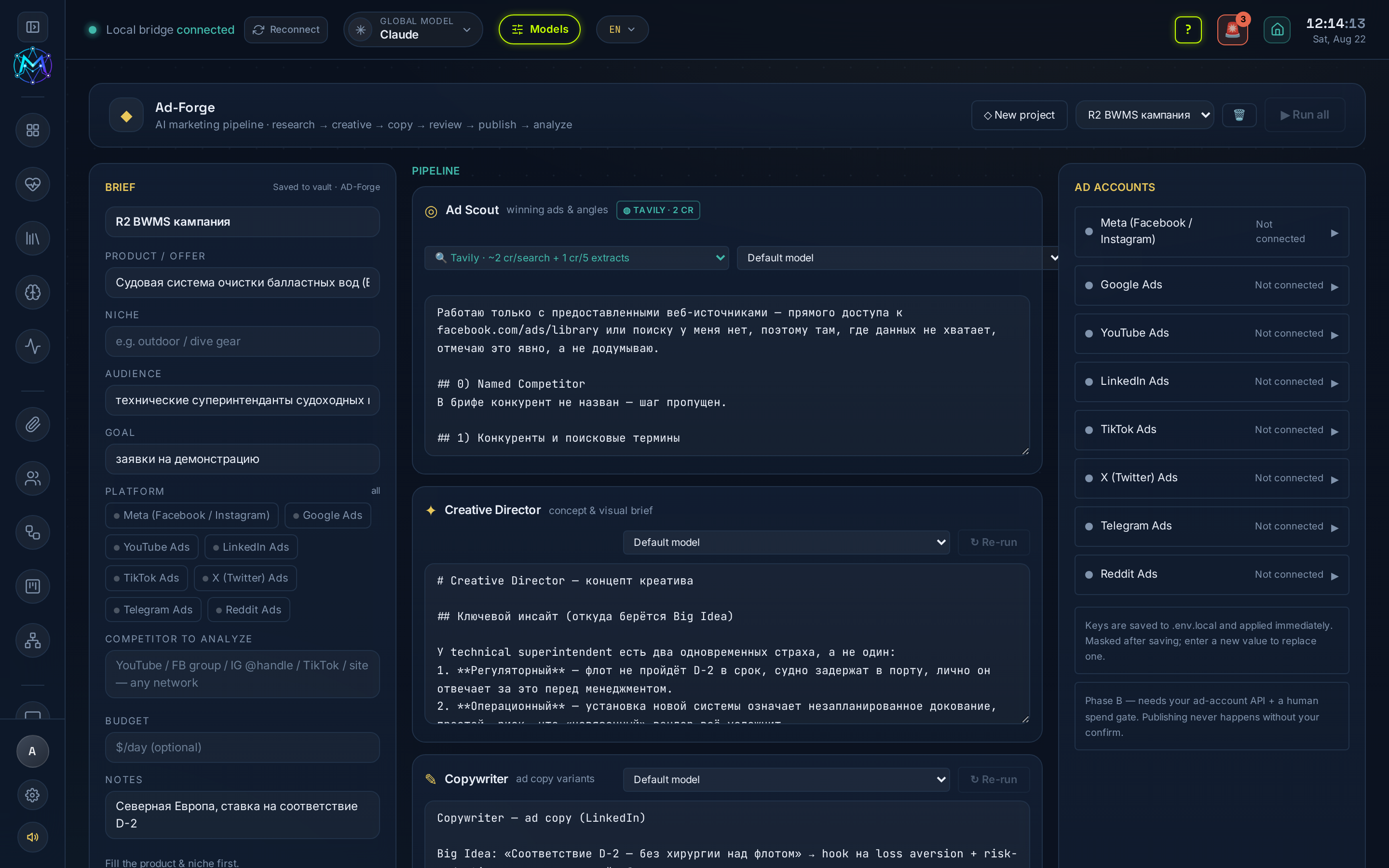Screen dimensions: 1389x868
Task: Toggle the Meta (Facebook / Instagram) platform chip
Action: [191, 515]
